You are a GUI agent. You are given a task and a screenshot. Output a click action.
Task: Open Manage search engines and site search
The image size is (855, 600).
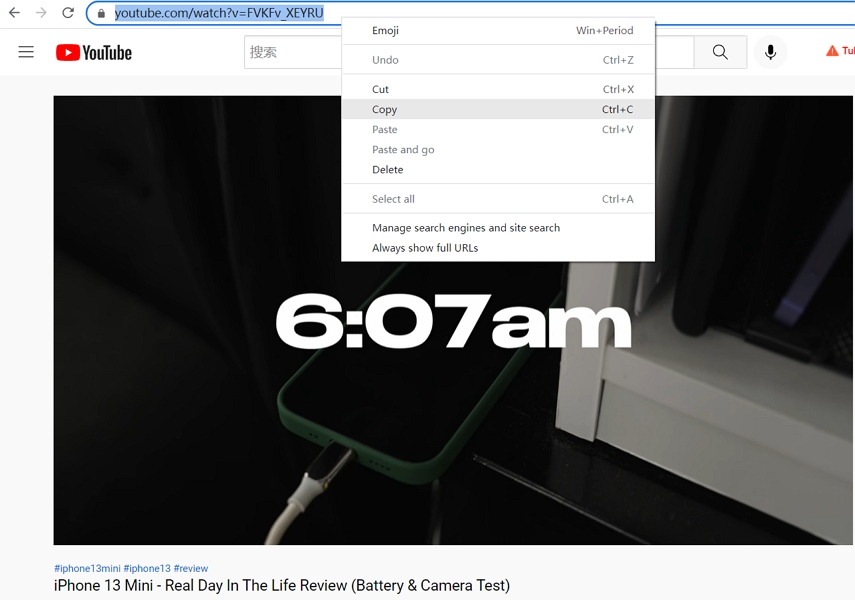(x=498, y=227)
